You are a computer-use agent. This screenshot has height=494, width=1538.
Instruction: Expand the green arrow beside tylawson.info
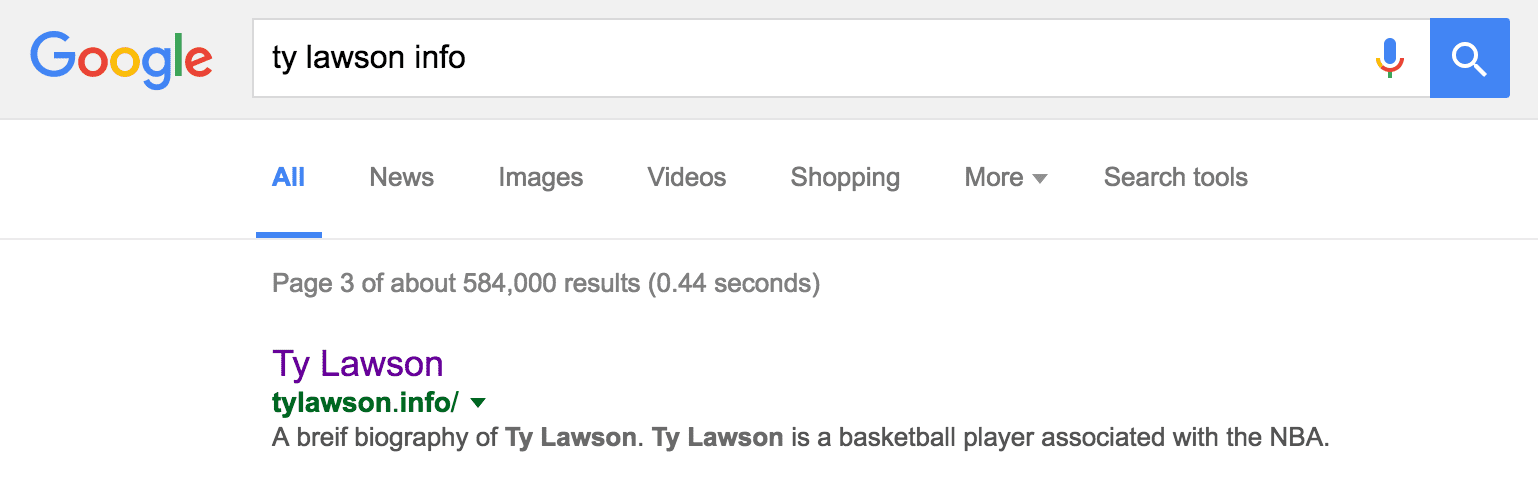[478, 402]
